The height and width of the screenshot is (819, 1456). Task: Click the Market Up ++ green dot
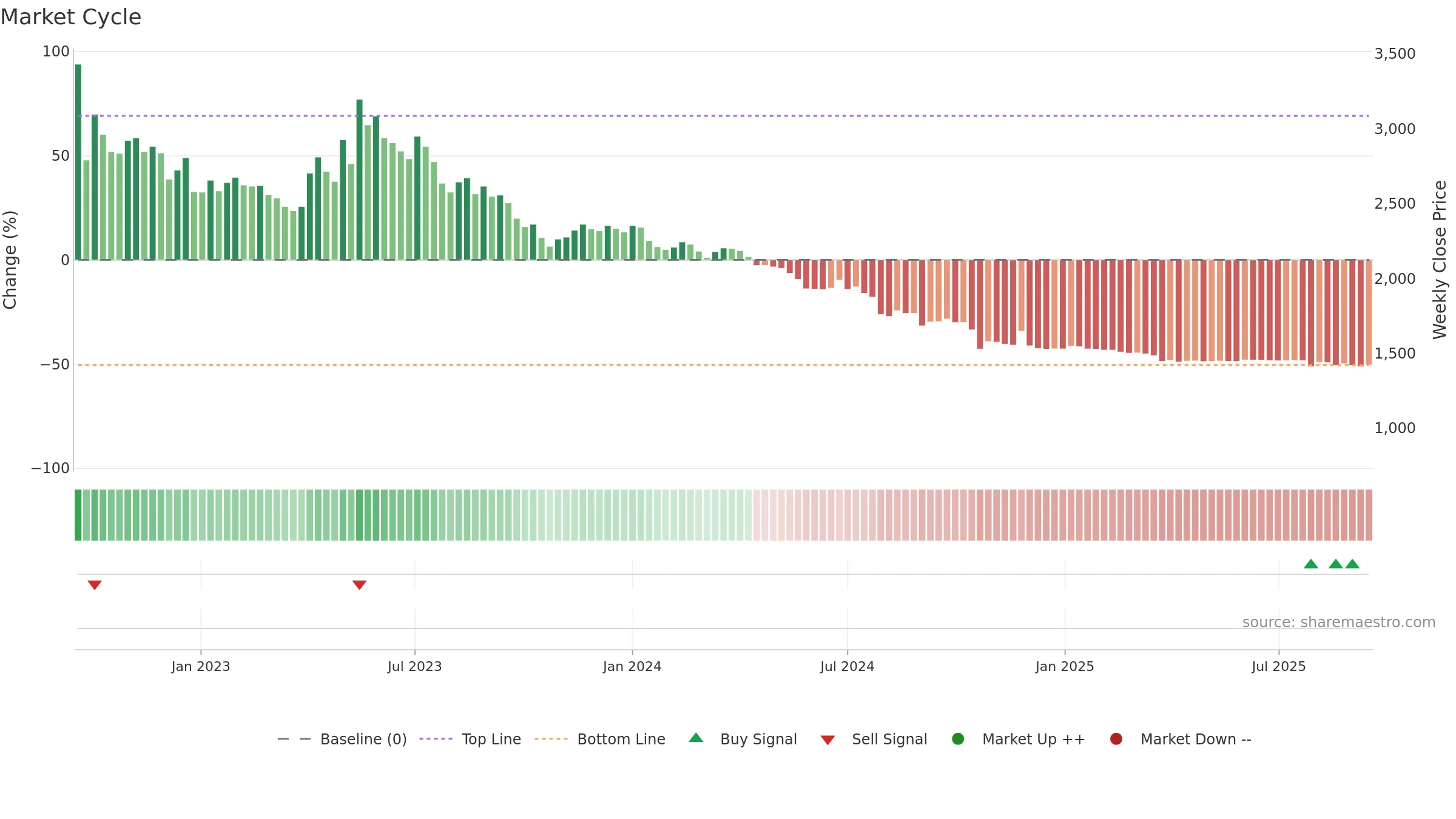(x=958, y=739)
